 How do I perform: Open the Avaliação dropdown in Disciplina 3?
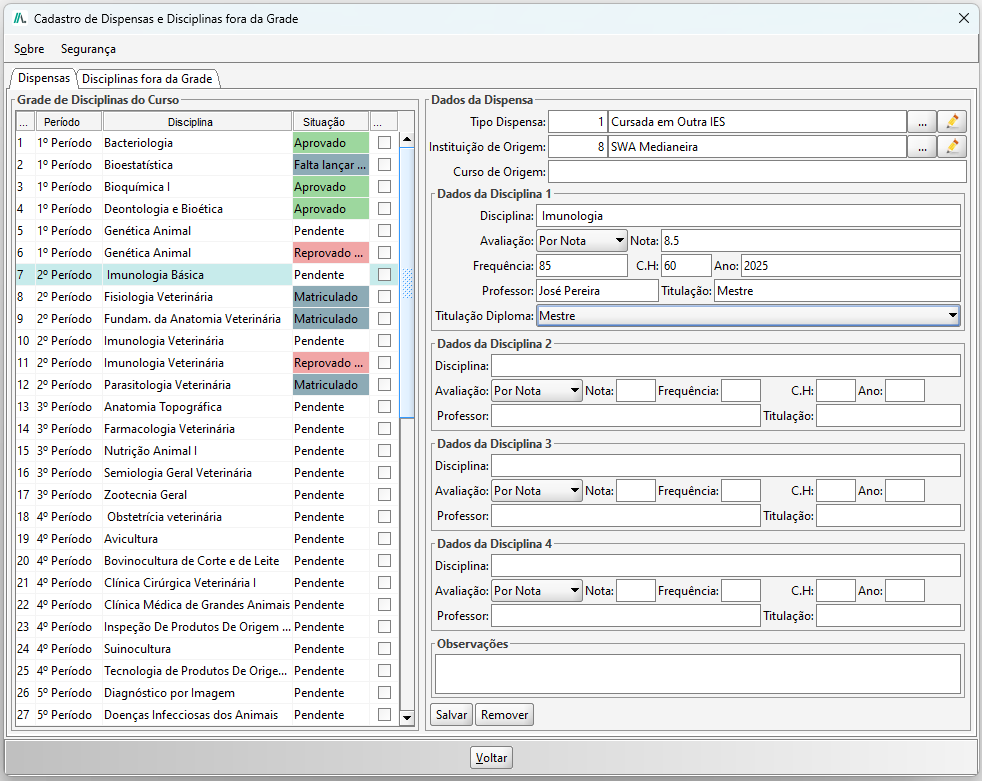click(x=537, y=491)
